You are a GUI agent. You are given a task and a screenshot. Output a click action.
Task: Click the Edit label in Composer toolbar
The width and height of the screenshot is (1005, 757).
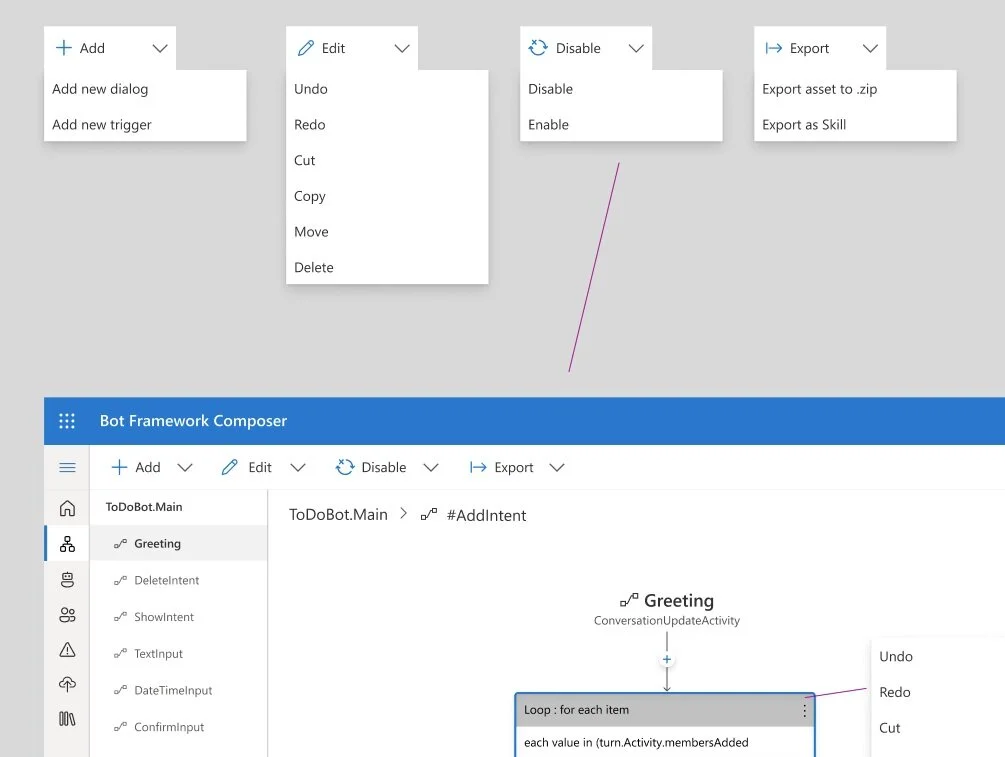(x=260, y=467)
